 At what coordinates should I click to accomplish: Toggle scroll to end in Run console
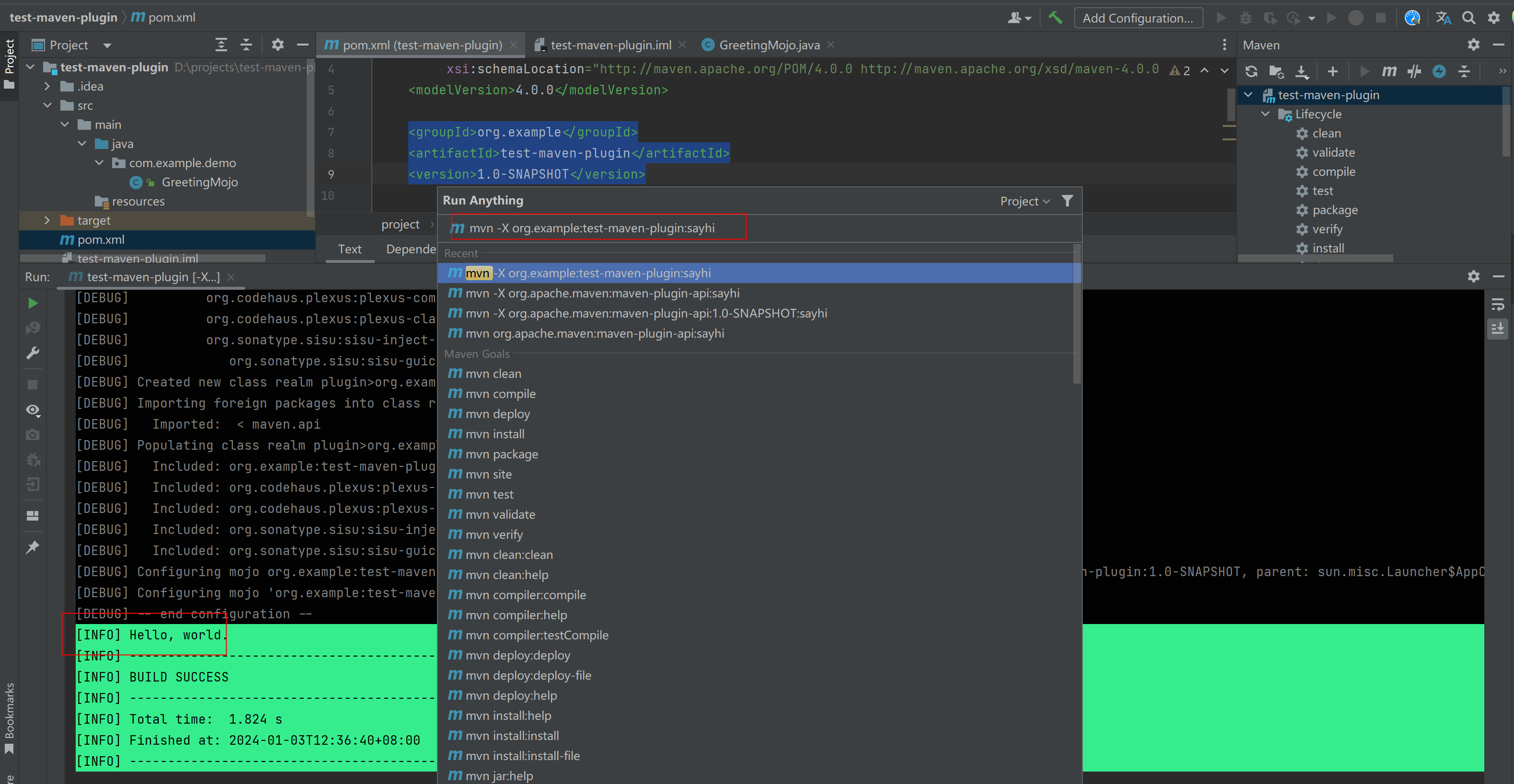tap(1497, 328)
